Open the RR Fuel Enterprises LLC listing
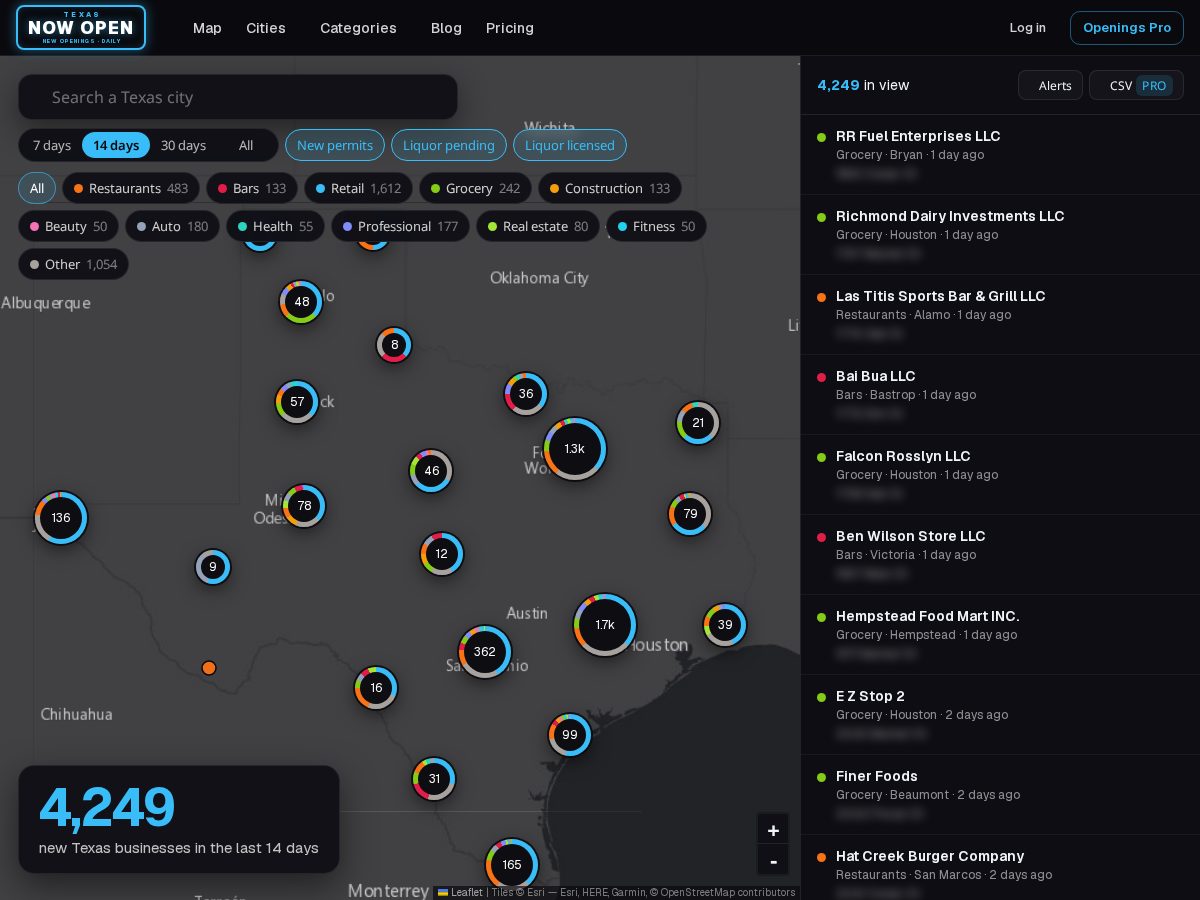This screenshot has height=900, width=1200. pyautogui.click(x=1000, y=154)
